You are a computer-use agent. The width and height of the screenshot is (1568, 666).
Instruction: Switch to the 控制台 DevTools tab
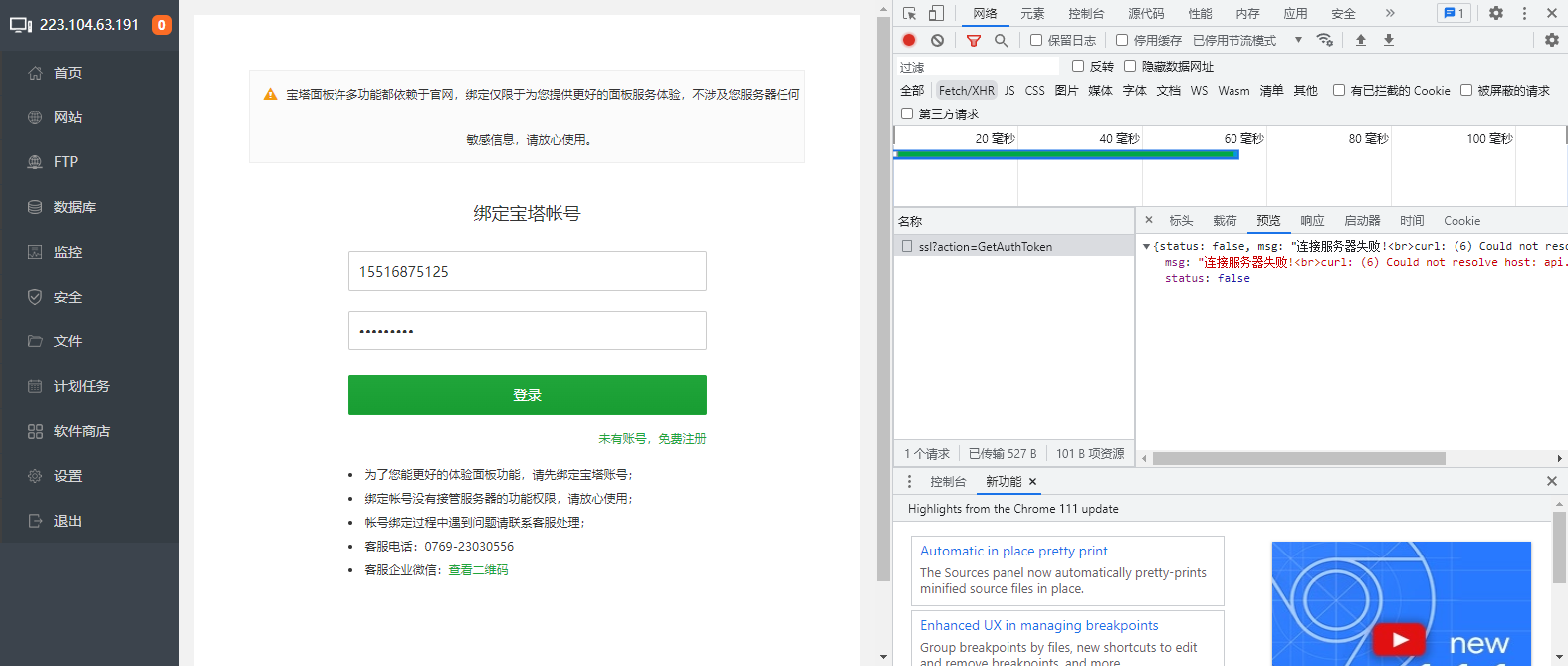click(x=1086, y=13)
